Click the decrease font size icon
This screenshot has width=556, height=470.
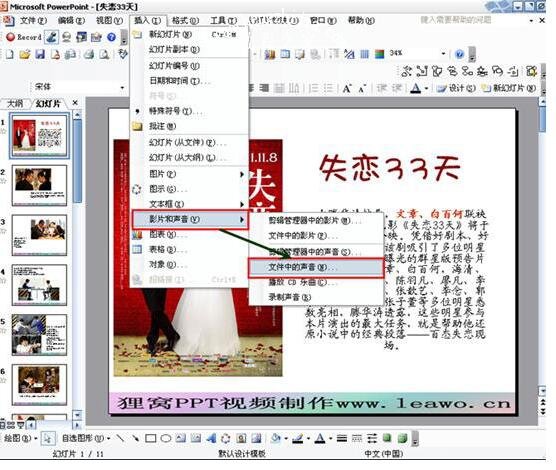point(361,88)
